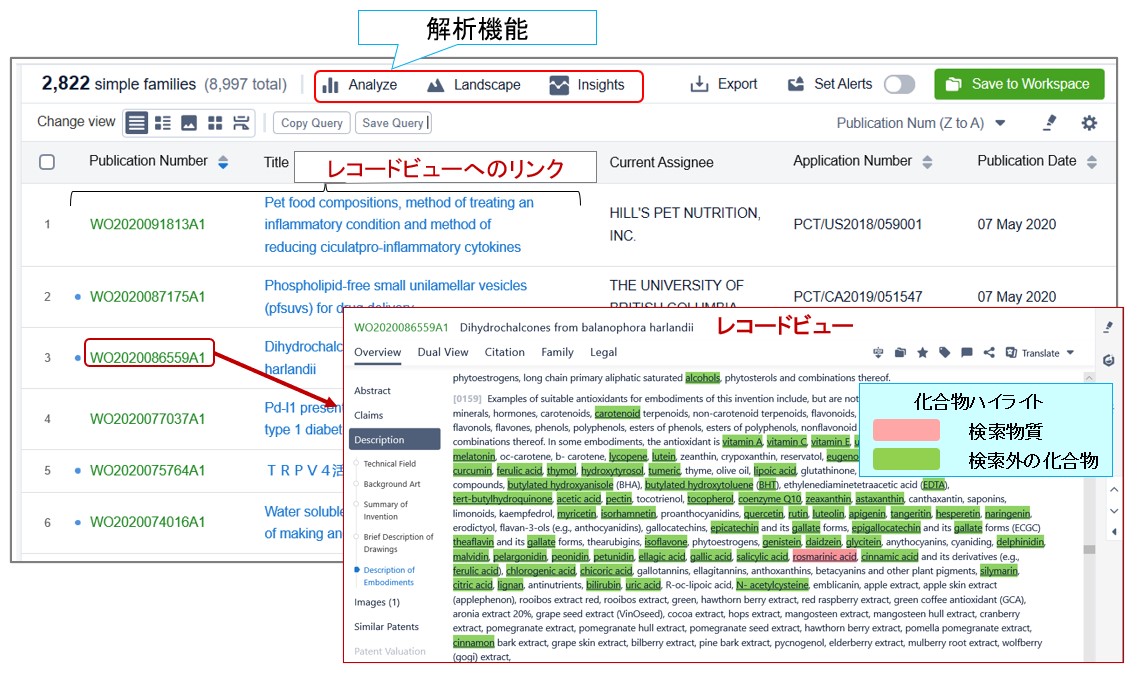Open the results settings gear
The image size is (1141, 673).
click(1089, 122)
